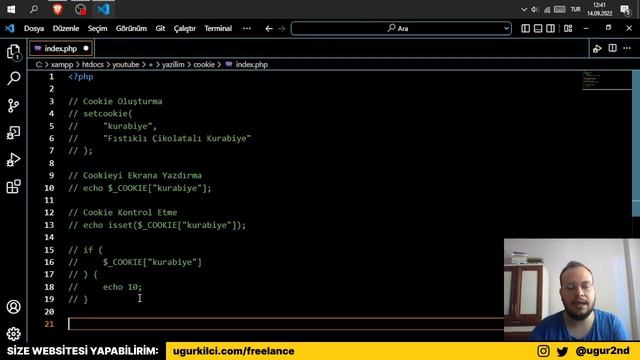This screenshot has width=640, height=360.
Task: Open Windows taskbar search
Action: [x=34, y=9]
